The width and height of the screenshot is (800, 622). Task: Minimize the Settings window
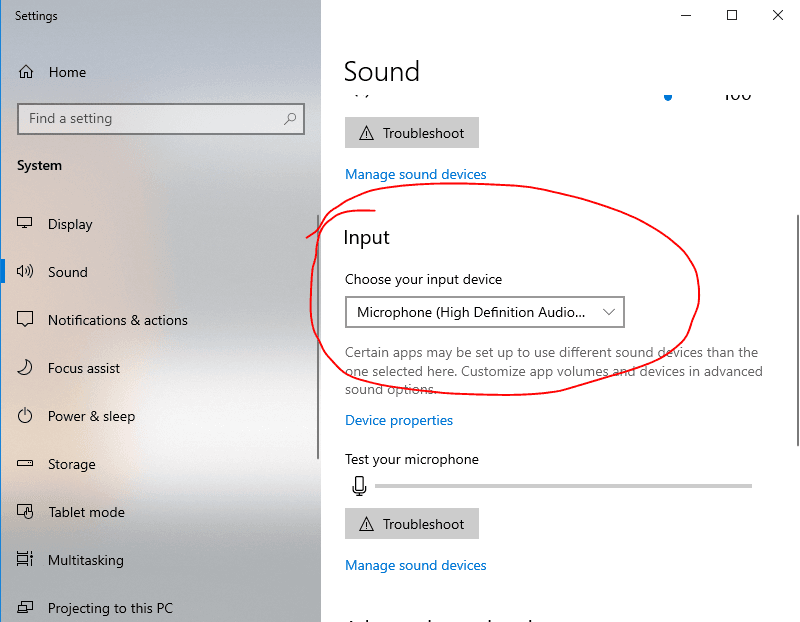686,15
